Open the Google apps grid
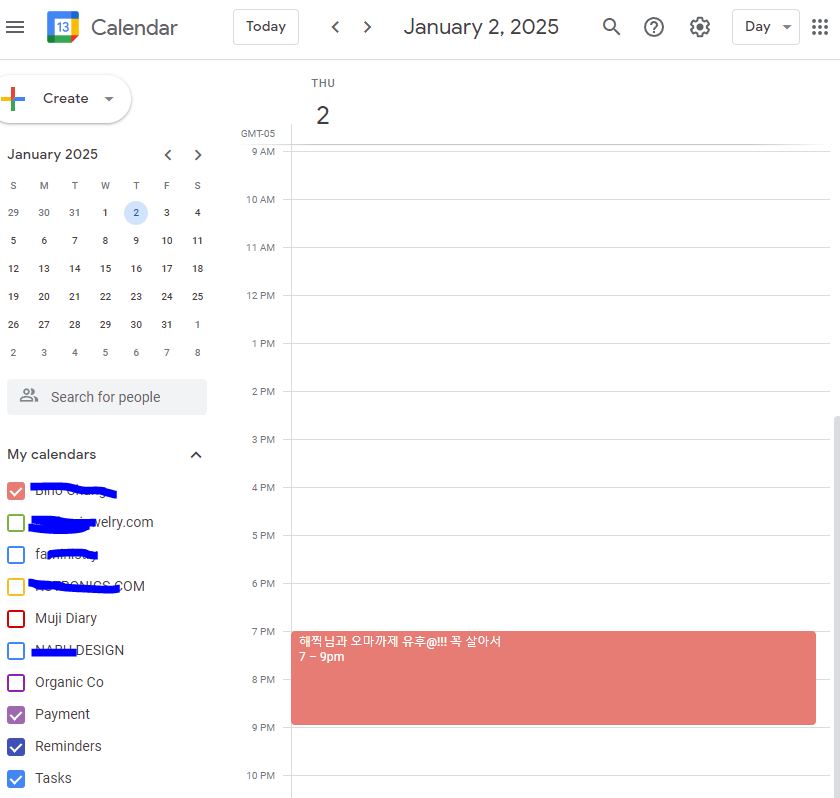The height and width of the screenshot is (798, 840). (x=820, y=27)
